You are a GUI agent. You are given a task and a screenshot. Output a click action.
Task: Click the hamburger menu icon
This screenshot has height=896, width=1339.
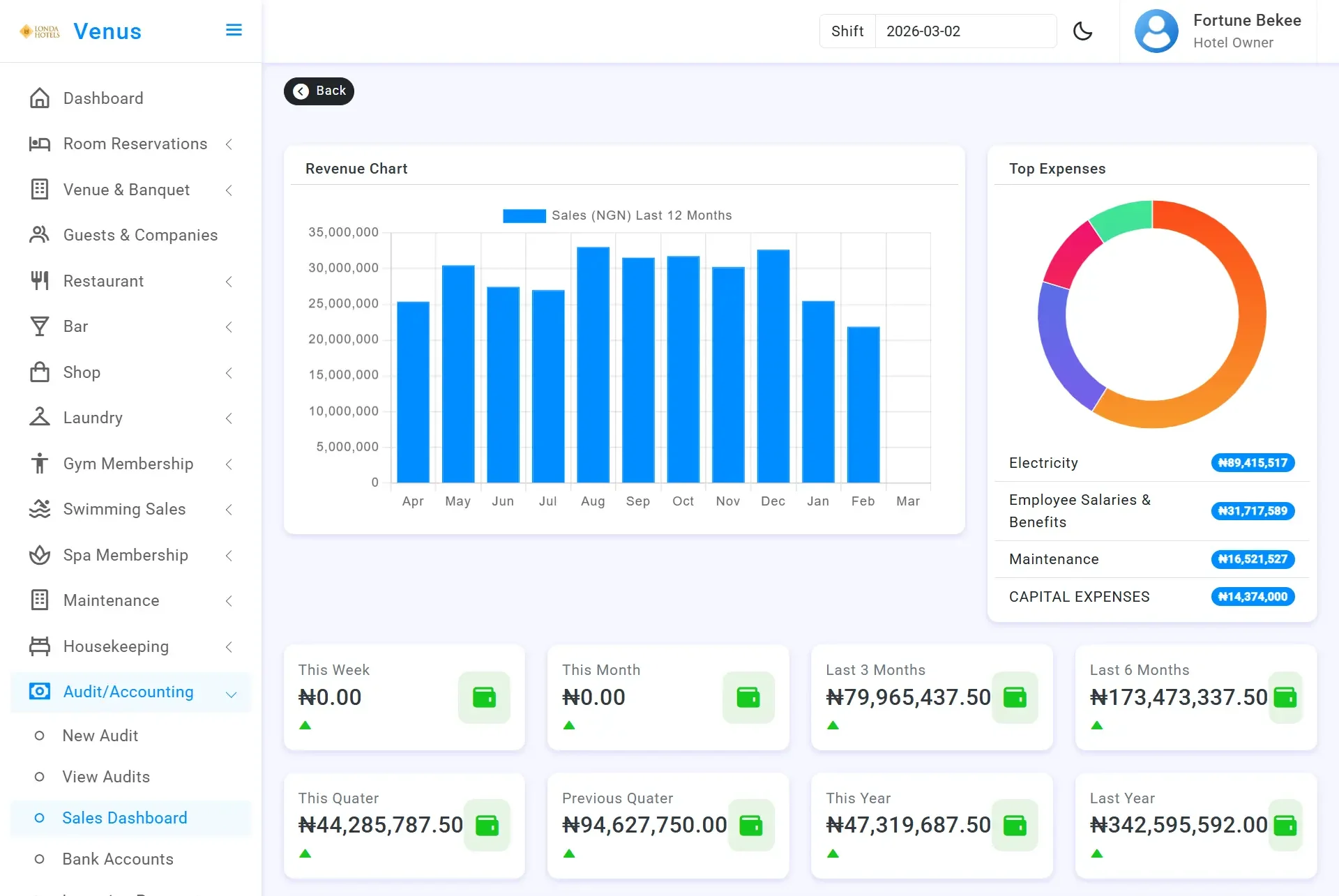(x=234, y=30)
